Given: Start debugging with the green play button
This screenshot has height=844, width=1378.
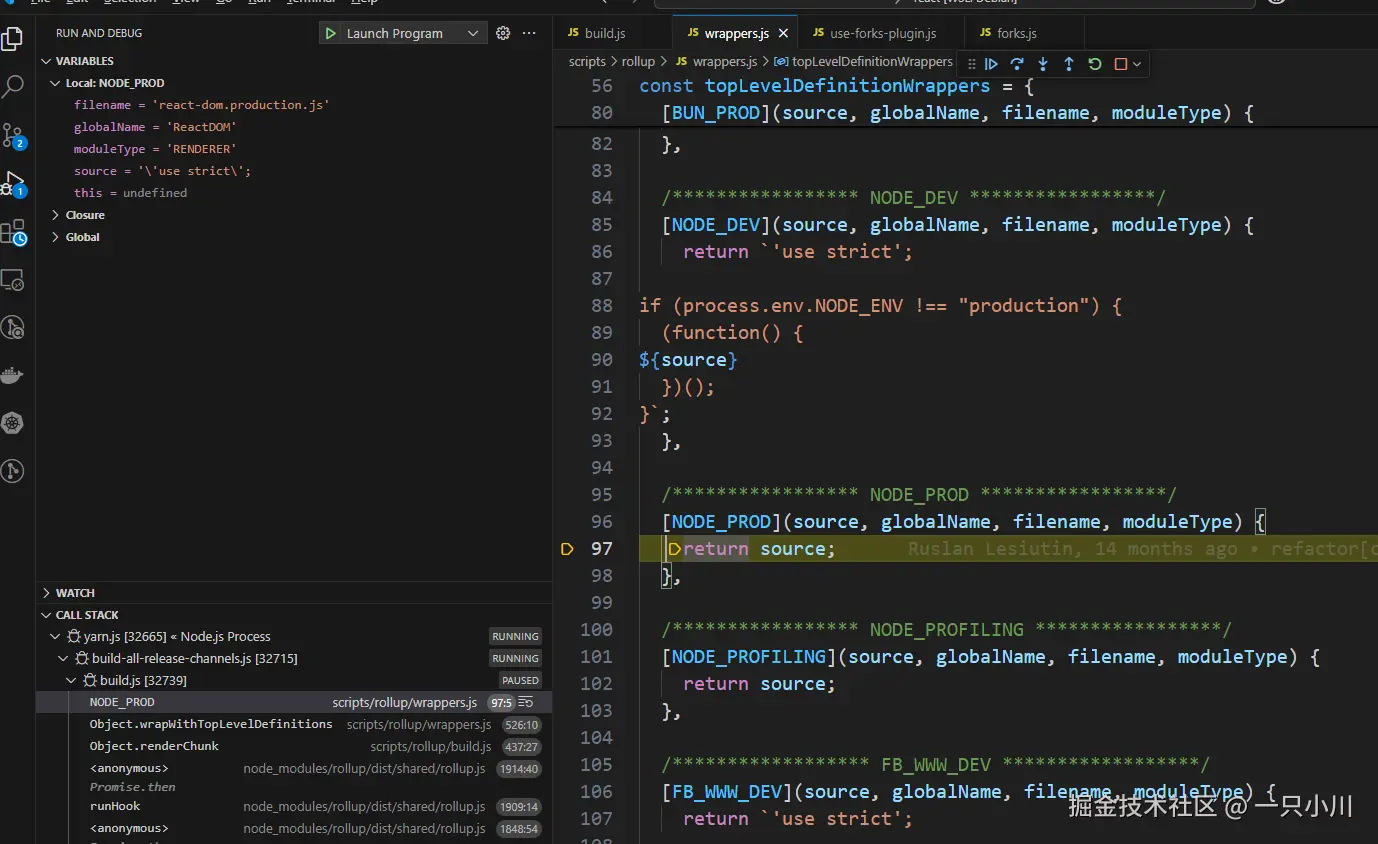Looking at the screenshot, I should (x=330, y=33).
